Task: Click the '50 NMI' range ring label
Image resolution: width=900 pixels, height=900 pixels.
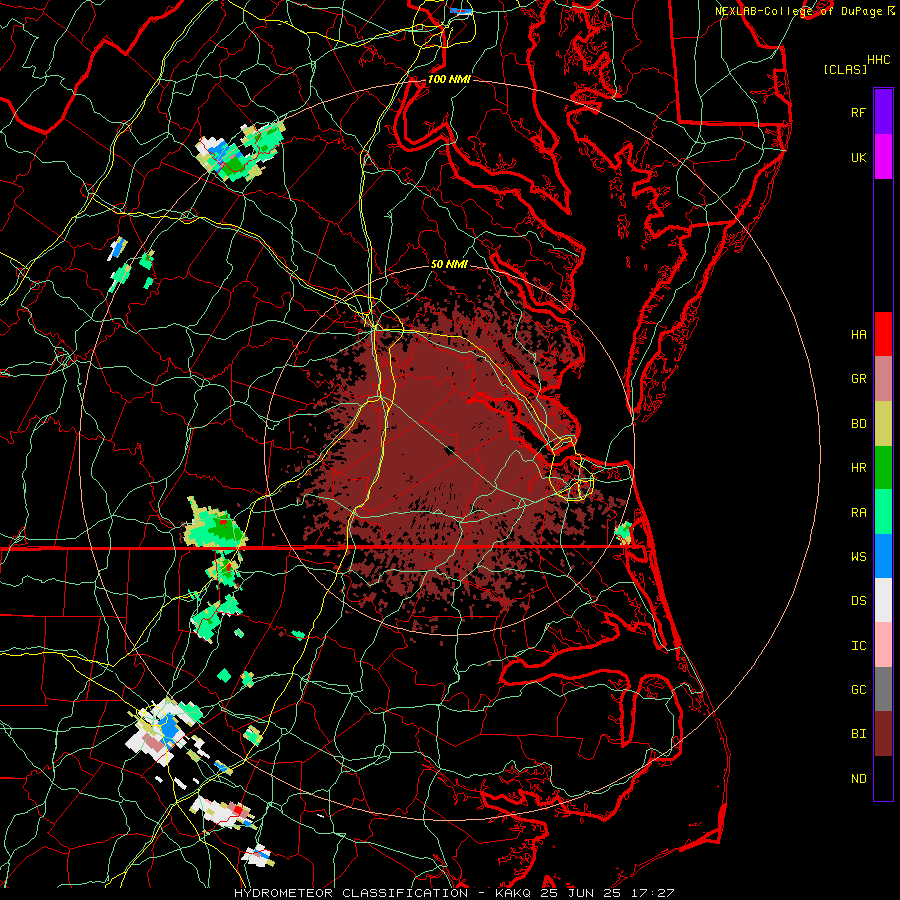Action: click(449, 265)
